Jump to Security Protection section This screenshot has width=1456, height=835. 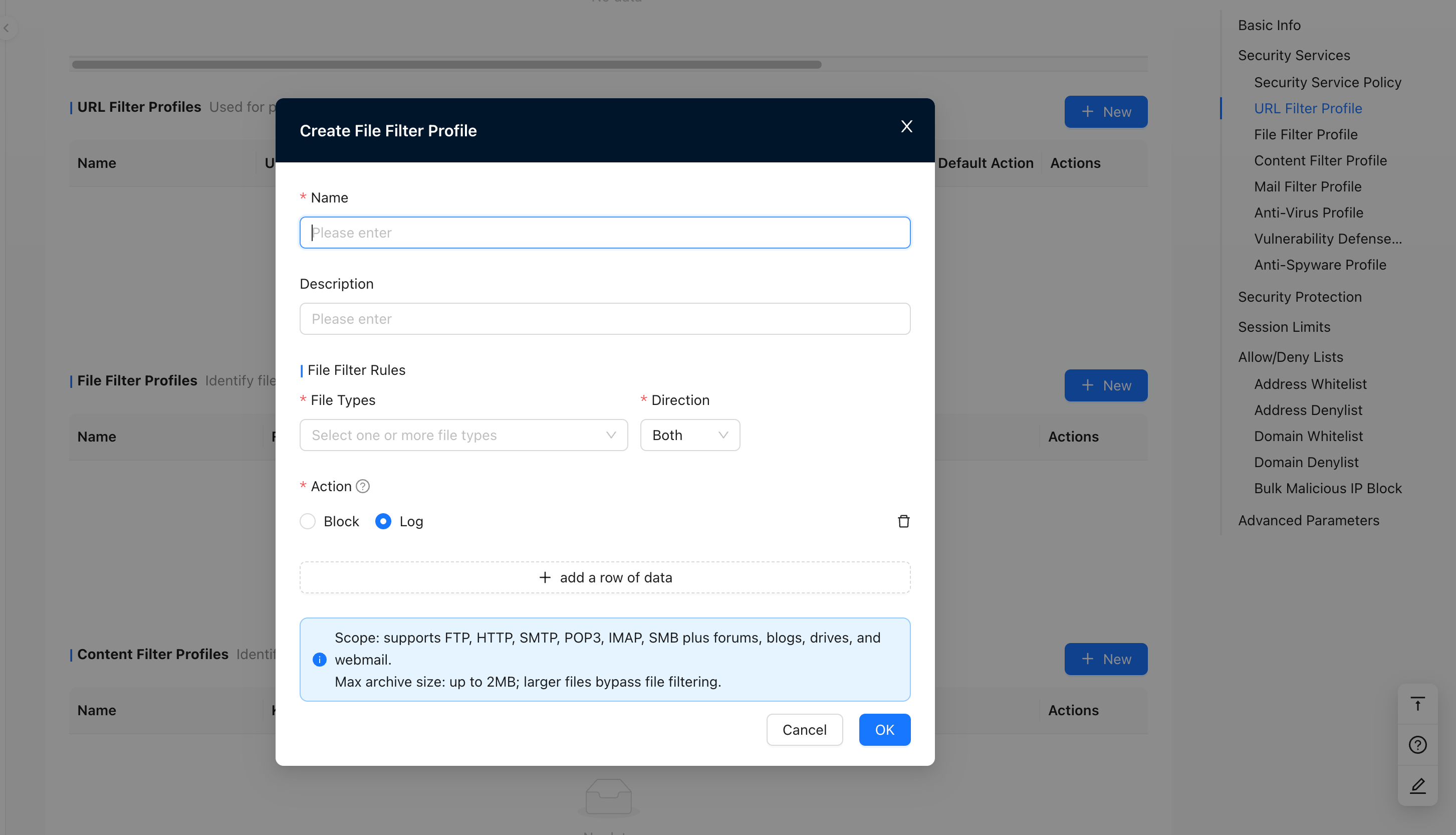coord(1300,297)
